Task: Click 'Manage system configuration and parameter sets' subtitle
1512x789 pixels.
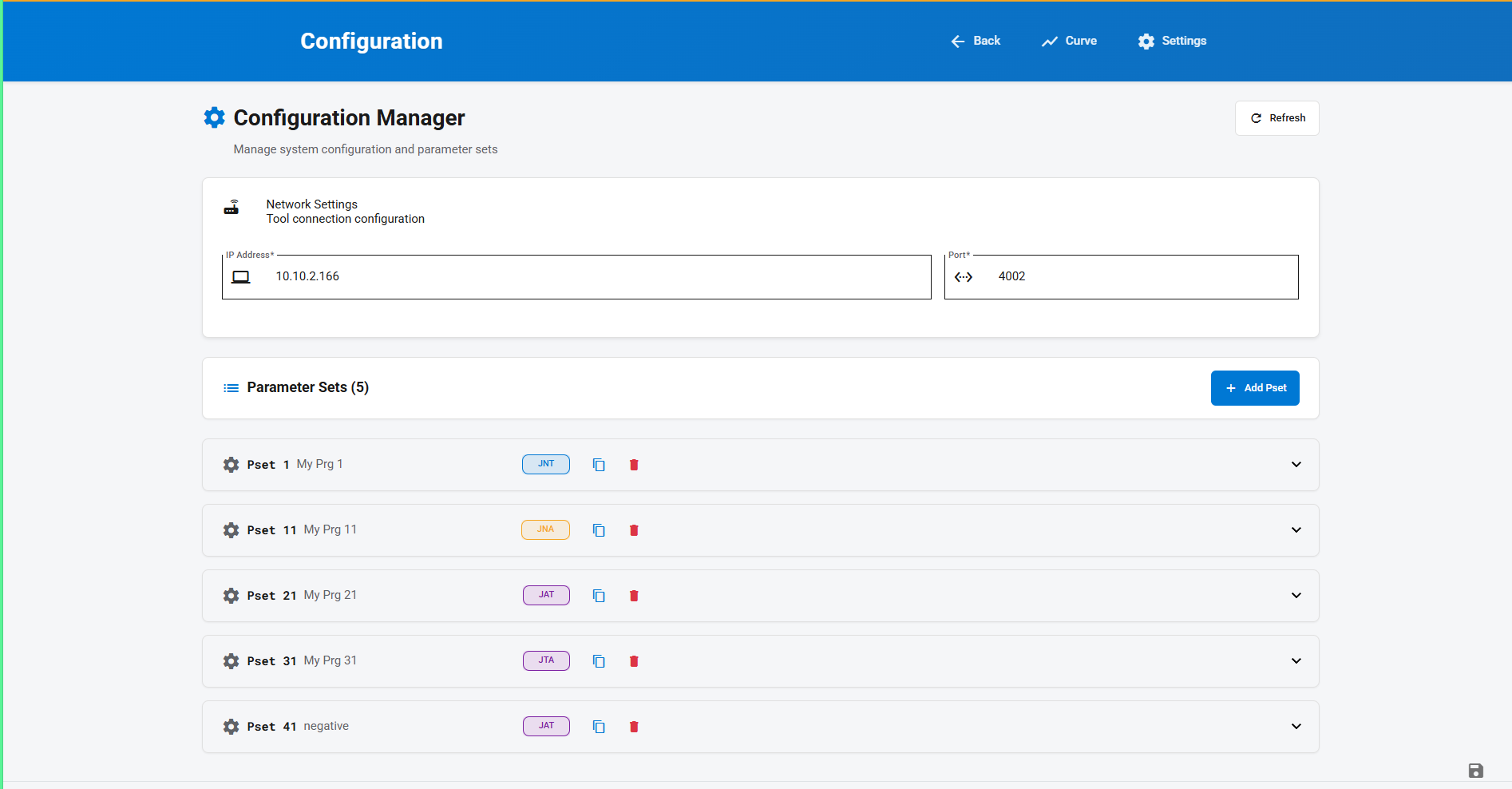Action: (x=366, y=149)
